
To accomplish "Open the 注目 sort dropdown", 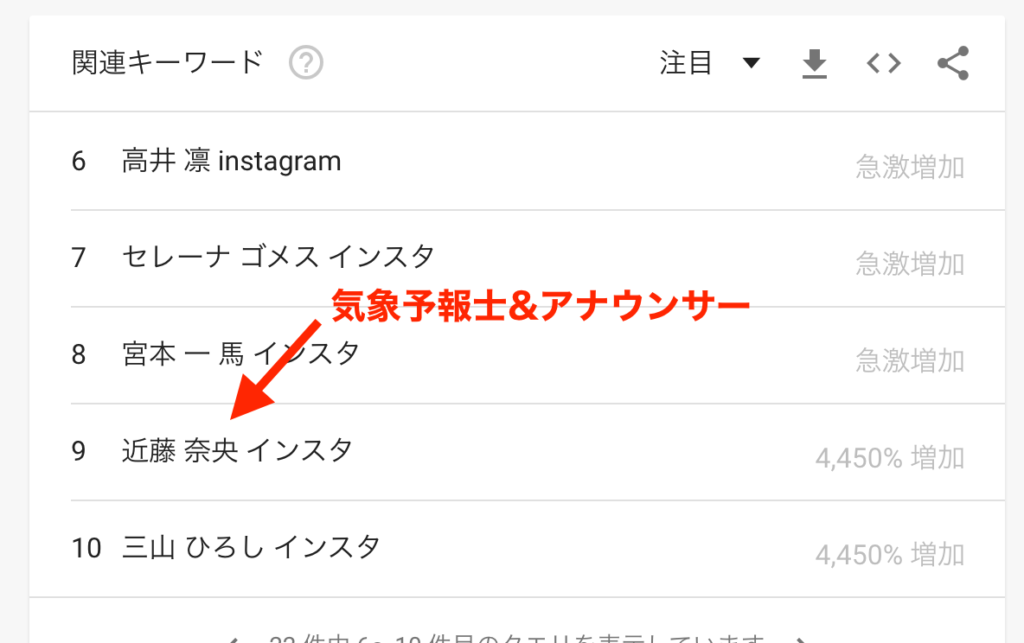I will pos(709,63).
